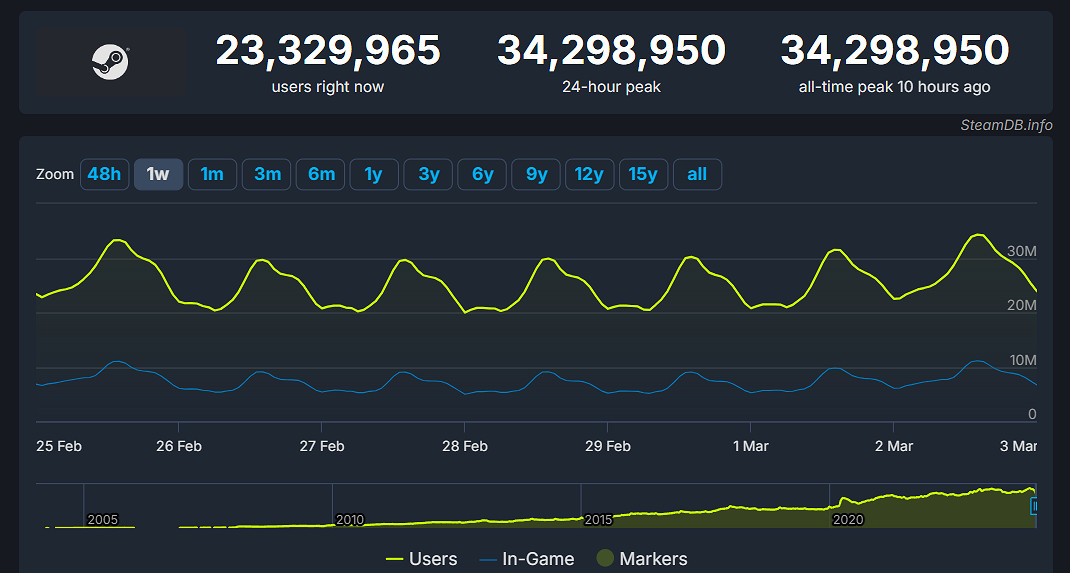Pick the 6y zoom option
Image resolution: width=1070 pixels, height=573 pixels.
tap(483, 174)
